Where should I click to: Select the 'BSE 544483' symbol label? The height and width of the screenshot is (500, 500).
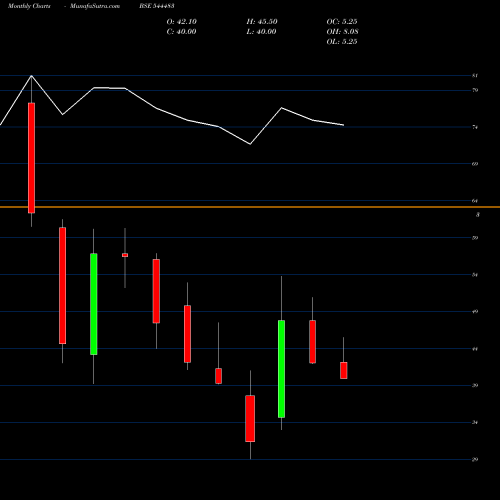(157, 6)
